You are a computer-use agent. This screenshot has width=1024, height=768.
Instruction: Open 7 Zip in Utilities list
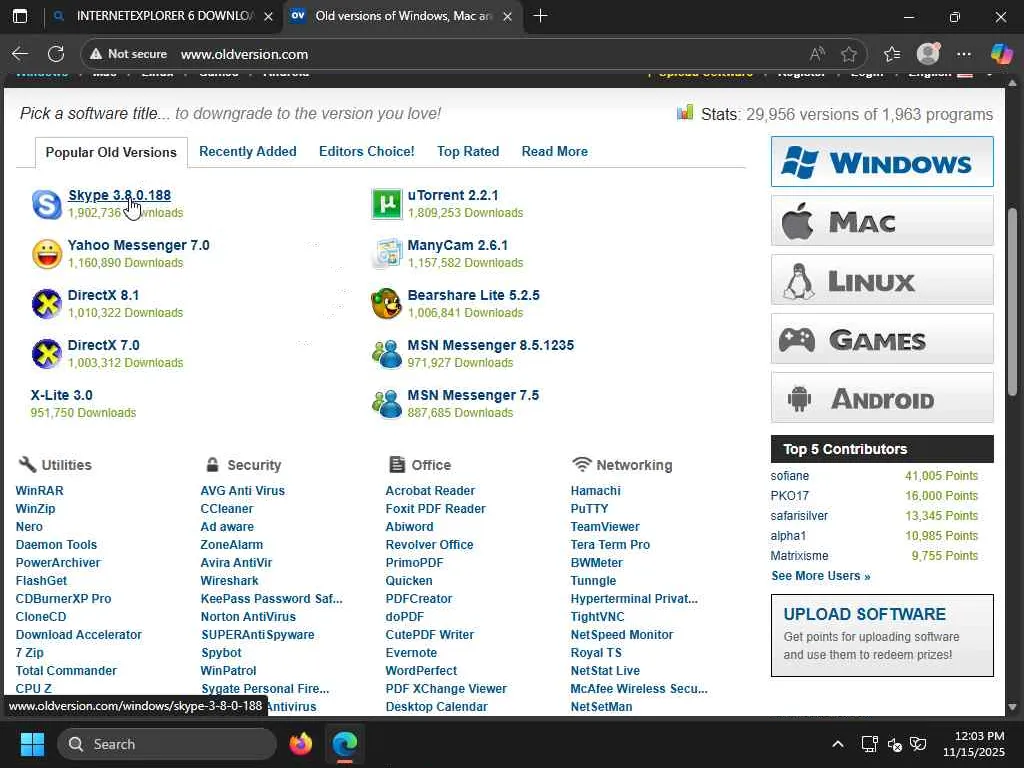[x=29, y=652]
